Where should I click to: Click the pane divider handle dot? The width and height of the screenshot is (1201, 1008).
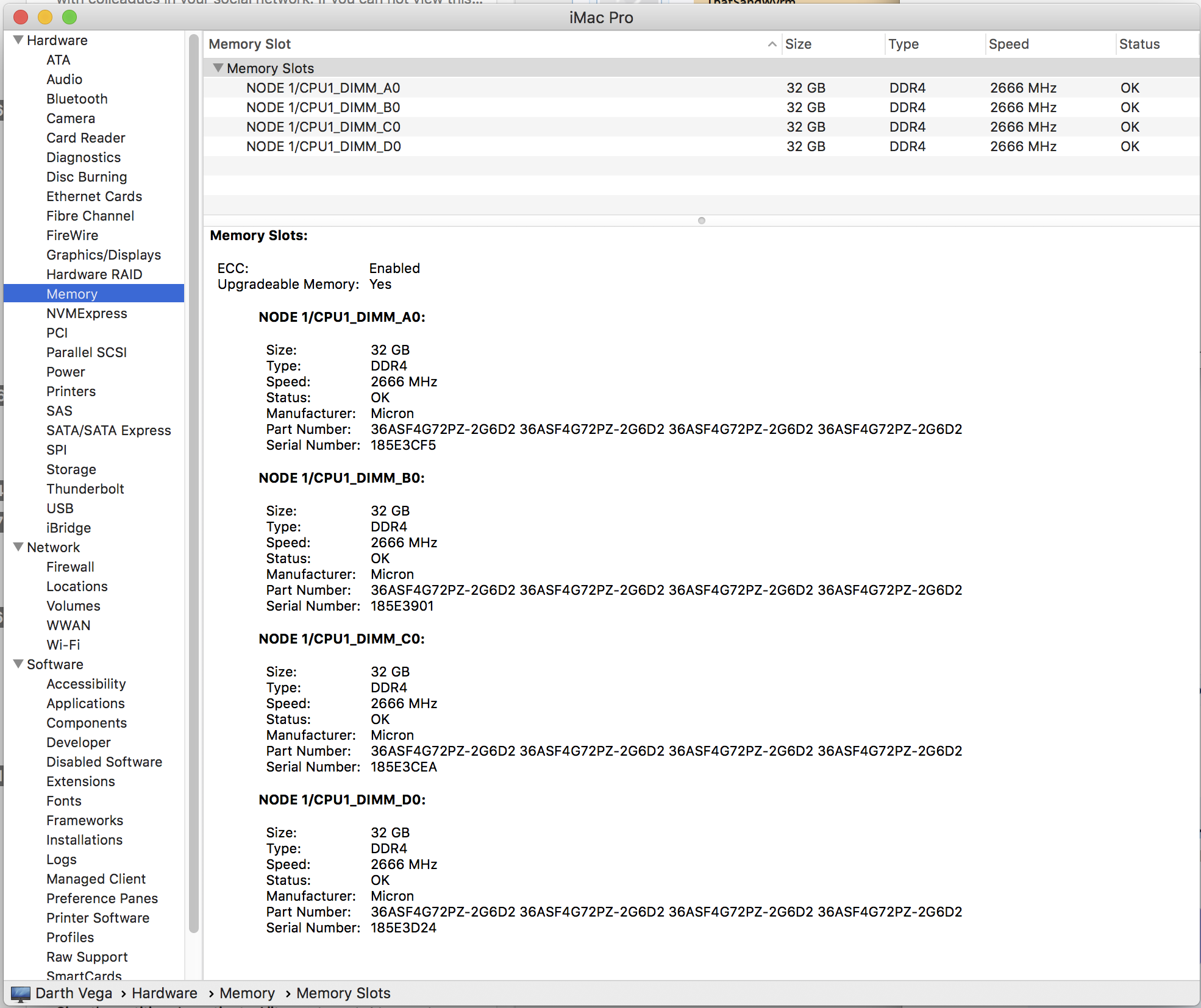701,221
